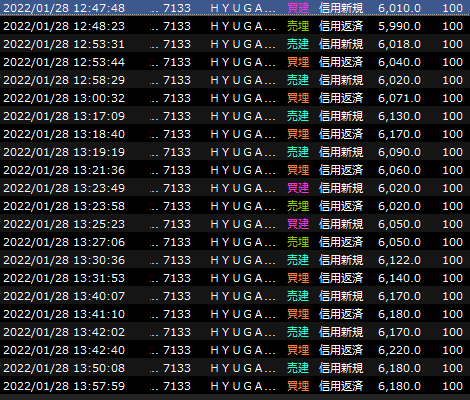Click price 6,170.0 in the 13:40:07 row

point(399,296)
